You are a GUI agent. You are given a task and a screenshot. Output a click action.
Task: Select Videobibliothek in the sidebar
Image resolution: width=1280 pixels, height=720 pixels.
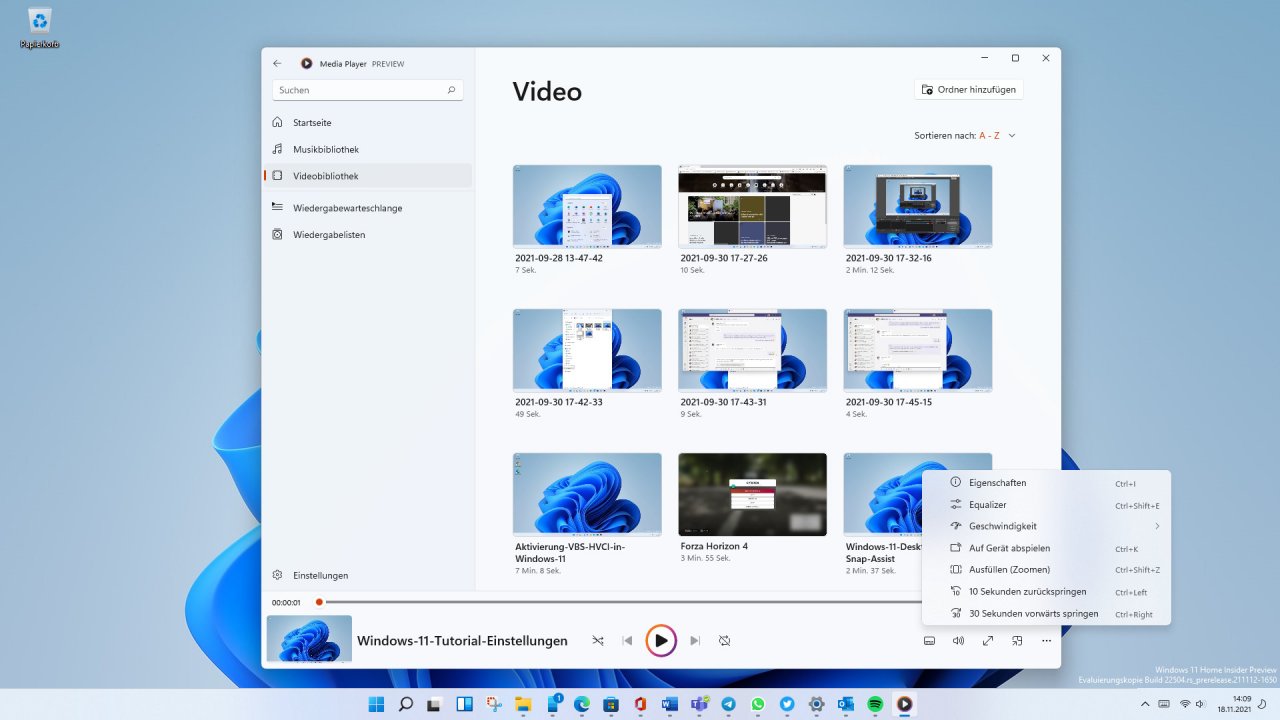pos(367,176)
